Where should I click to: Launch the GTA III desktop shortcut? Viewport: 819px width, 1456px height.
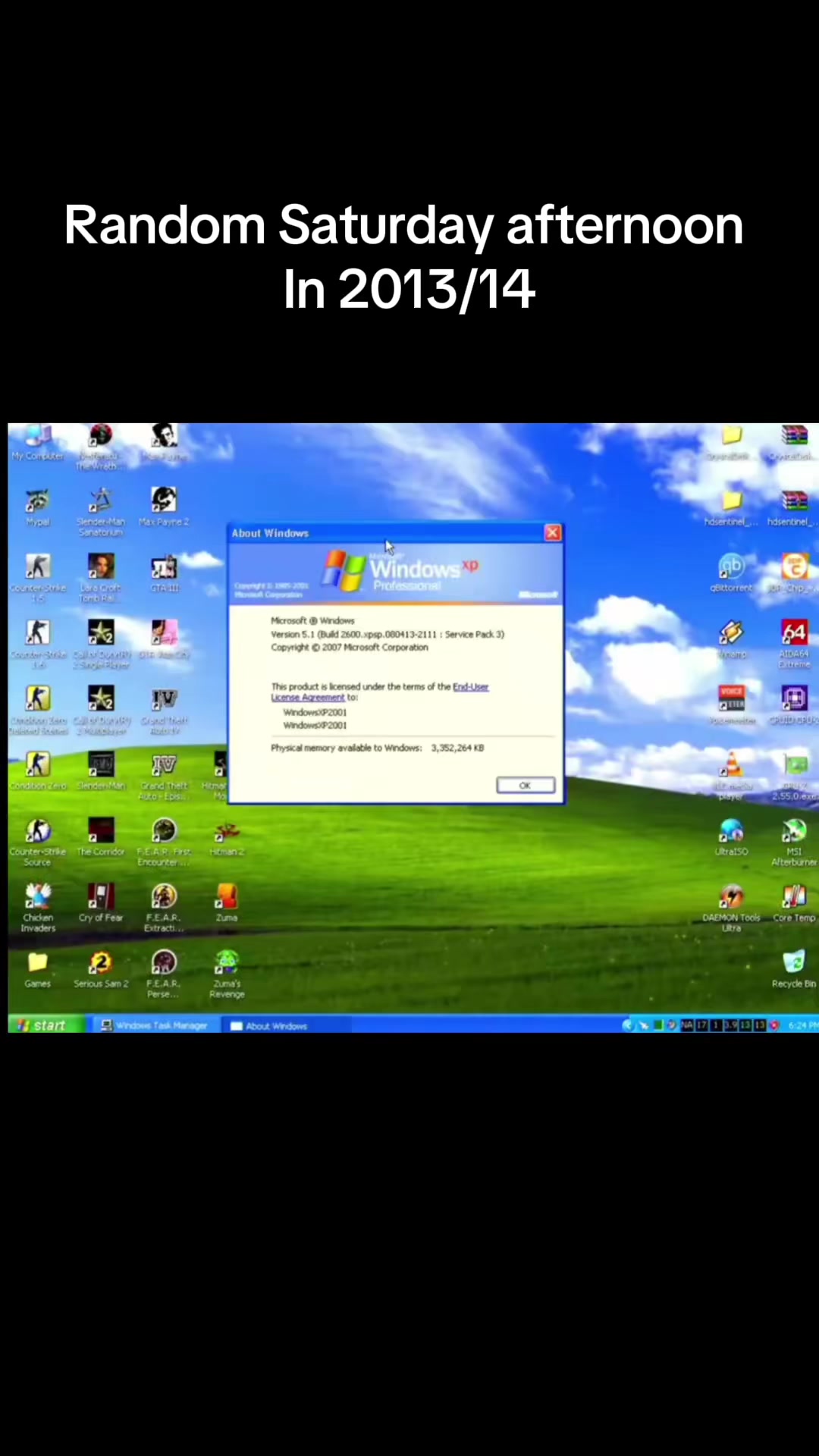pyautogui.click(x=164, y=573)
